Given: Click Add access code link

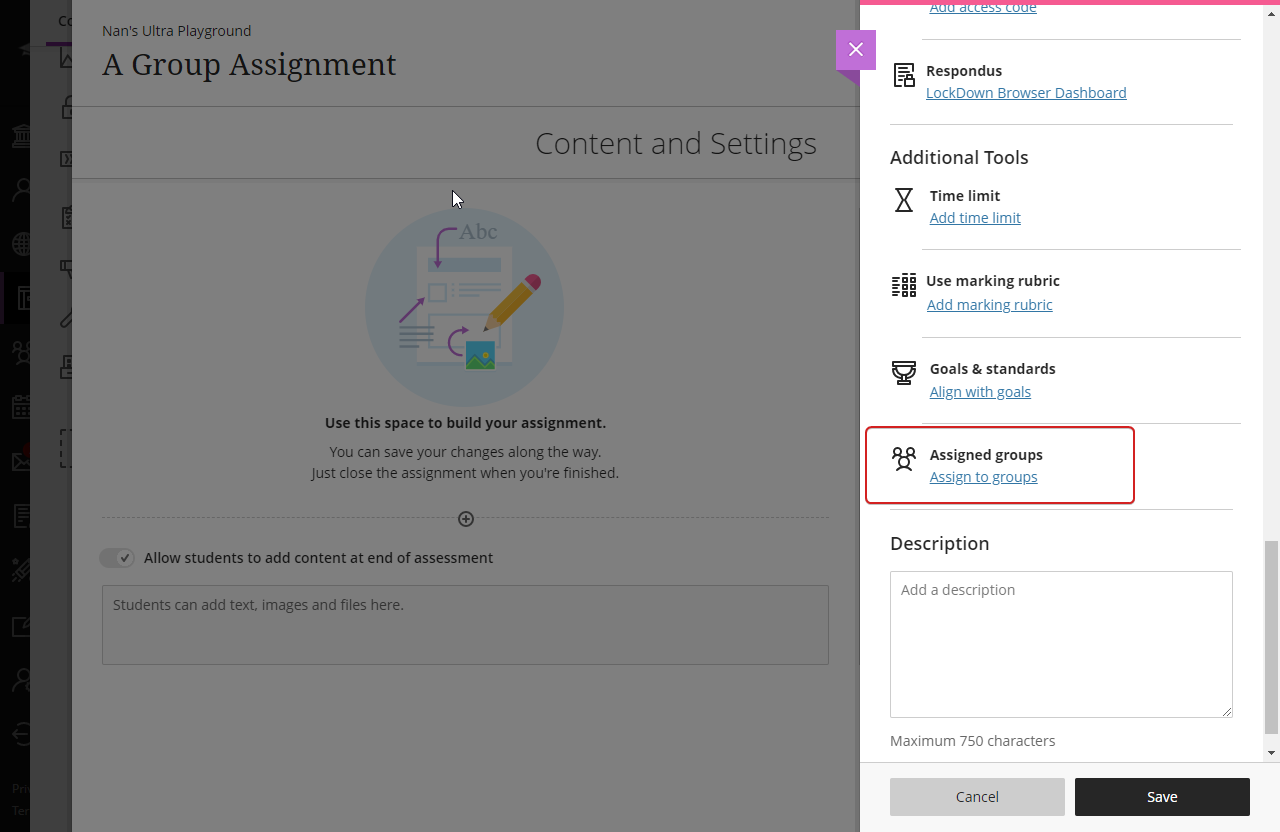Looking at the screenshot, I should tap(982, 8).
